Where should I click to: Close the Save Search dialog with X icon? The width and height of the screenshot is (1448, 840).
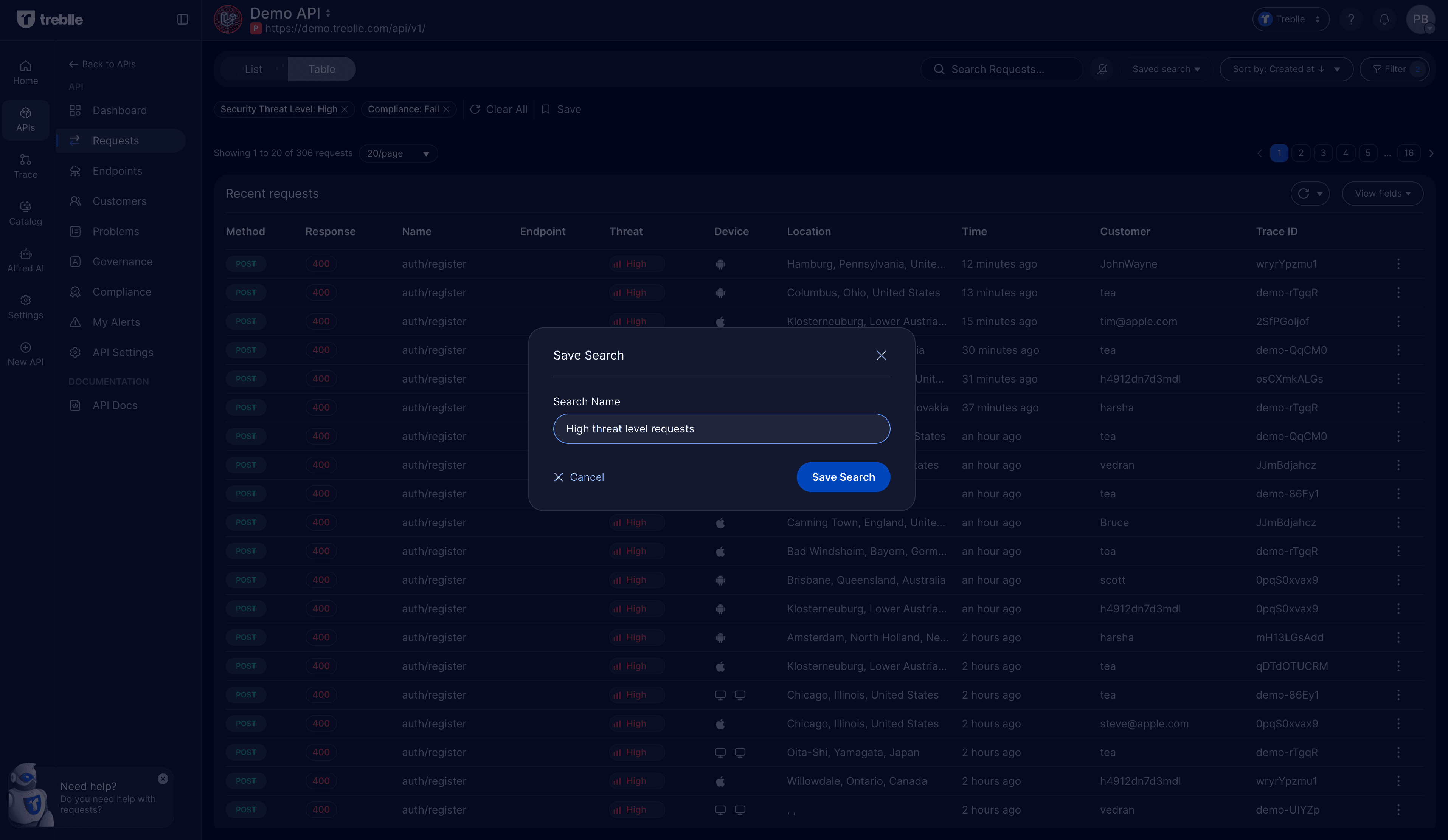[881, 355]
